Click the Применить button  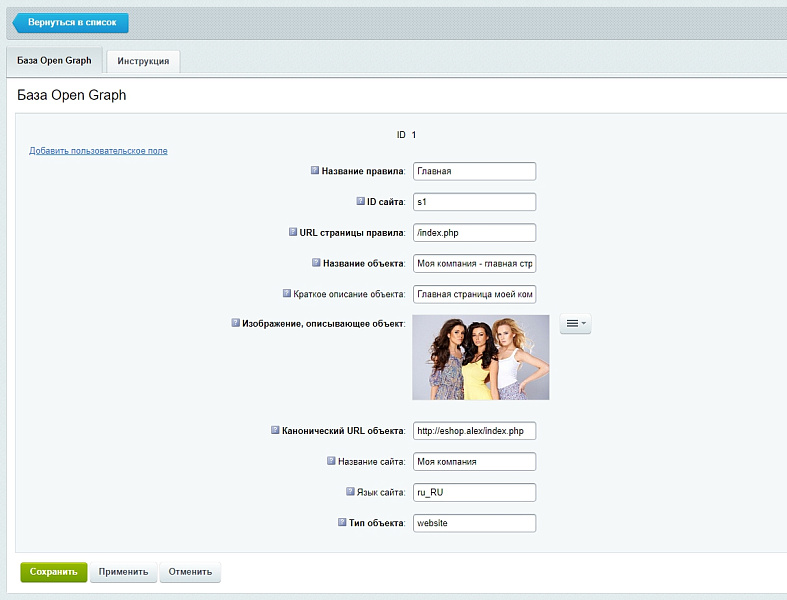coord(123,572)
